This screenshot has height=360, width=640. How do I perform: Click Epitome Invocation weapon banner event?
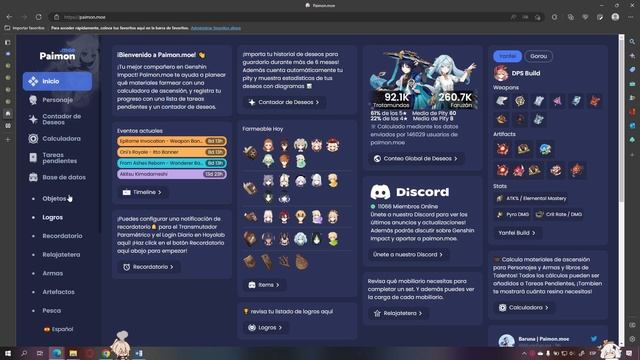click(x=171, y=141)
